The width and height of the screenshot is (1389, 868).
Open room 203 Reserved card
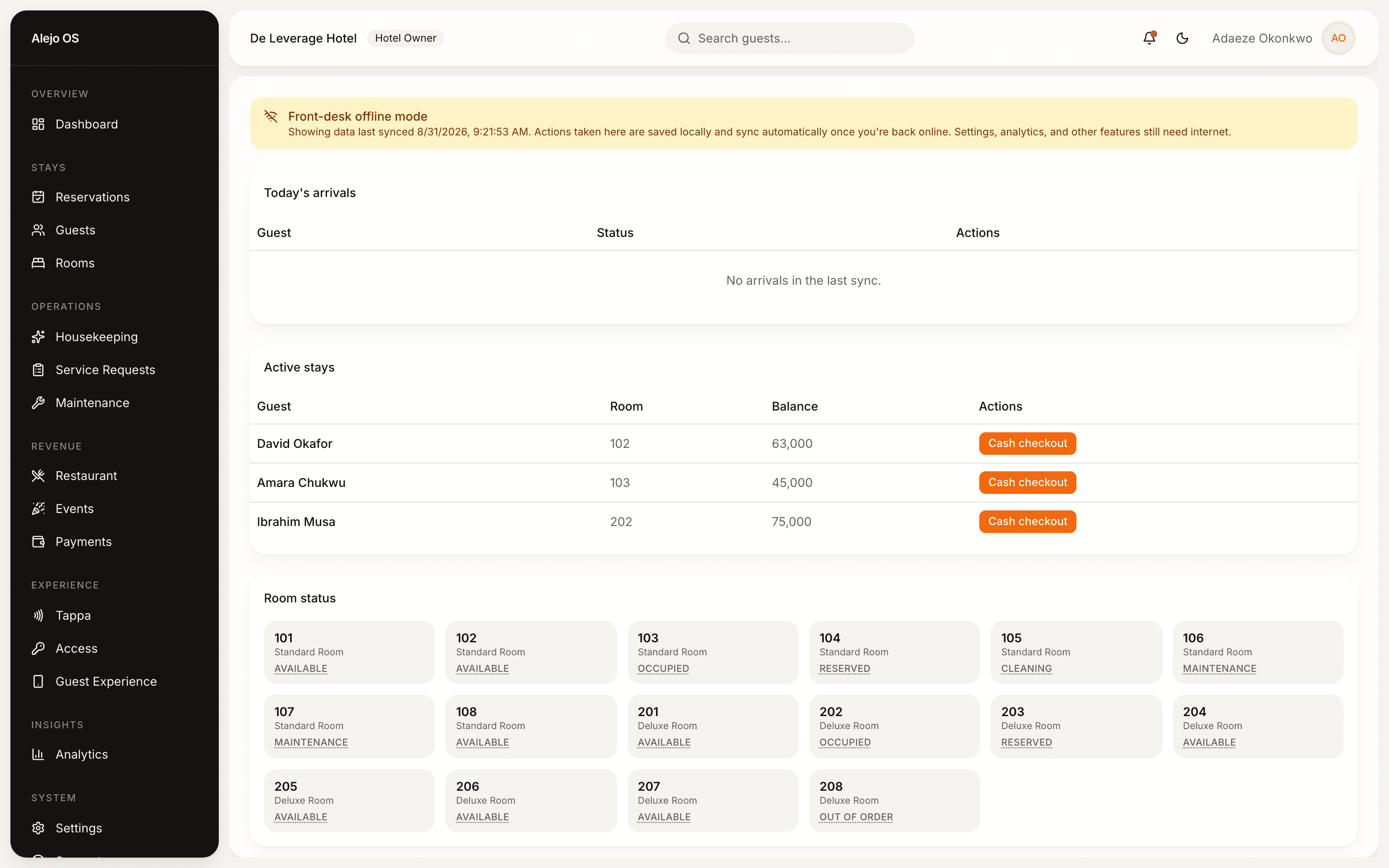[1076, 726]
